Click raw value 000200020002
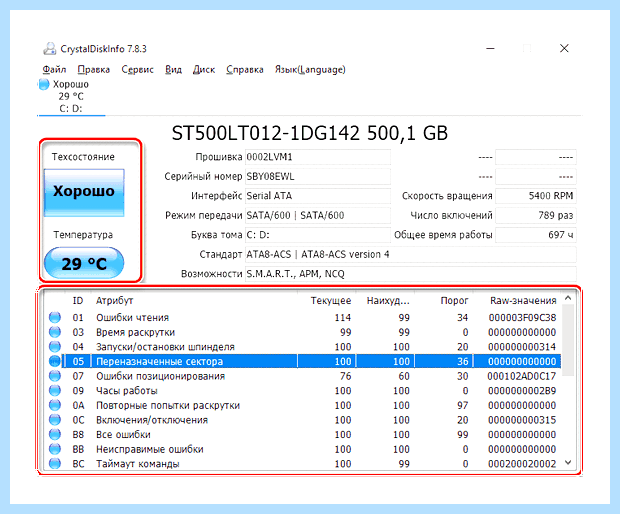 [x=522, y=463]
